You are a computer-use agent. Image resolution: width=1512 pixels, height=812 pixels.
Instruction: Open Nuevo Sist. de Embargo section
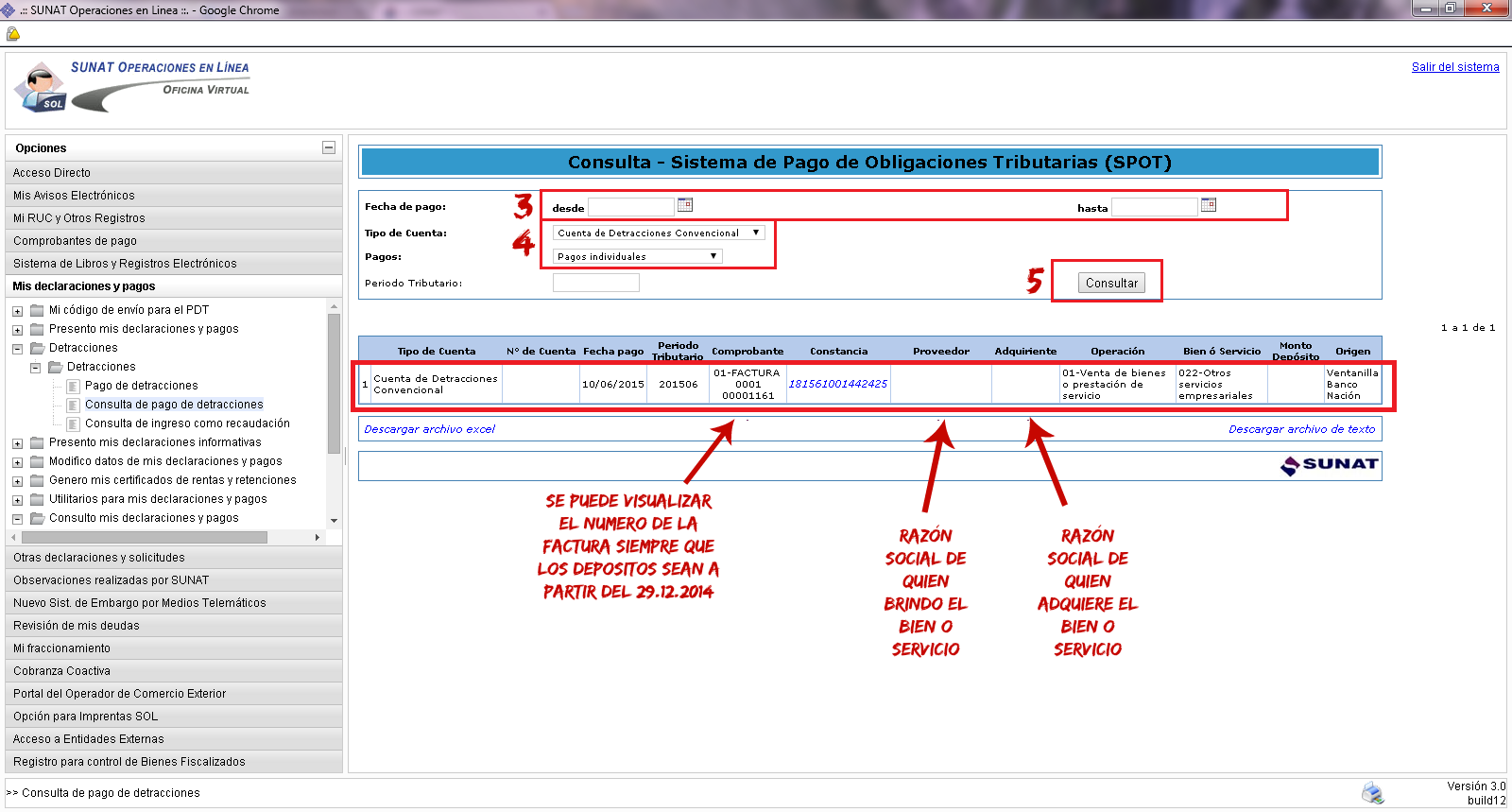[x=174, y=603]
